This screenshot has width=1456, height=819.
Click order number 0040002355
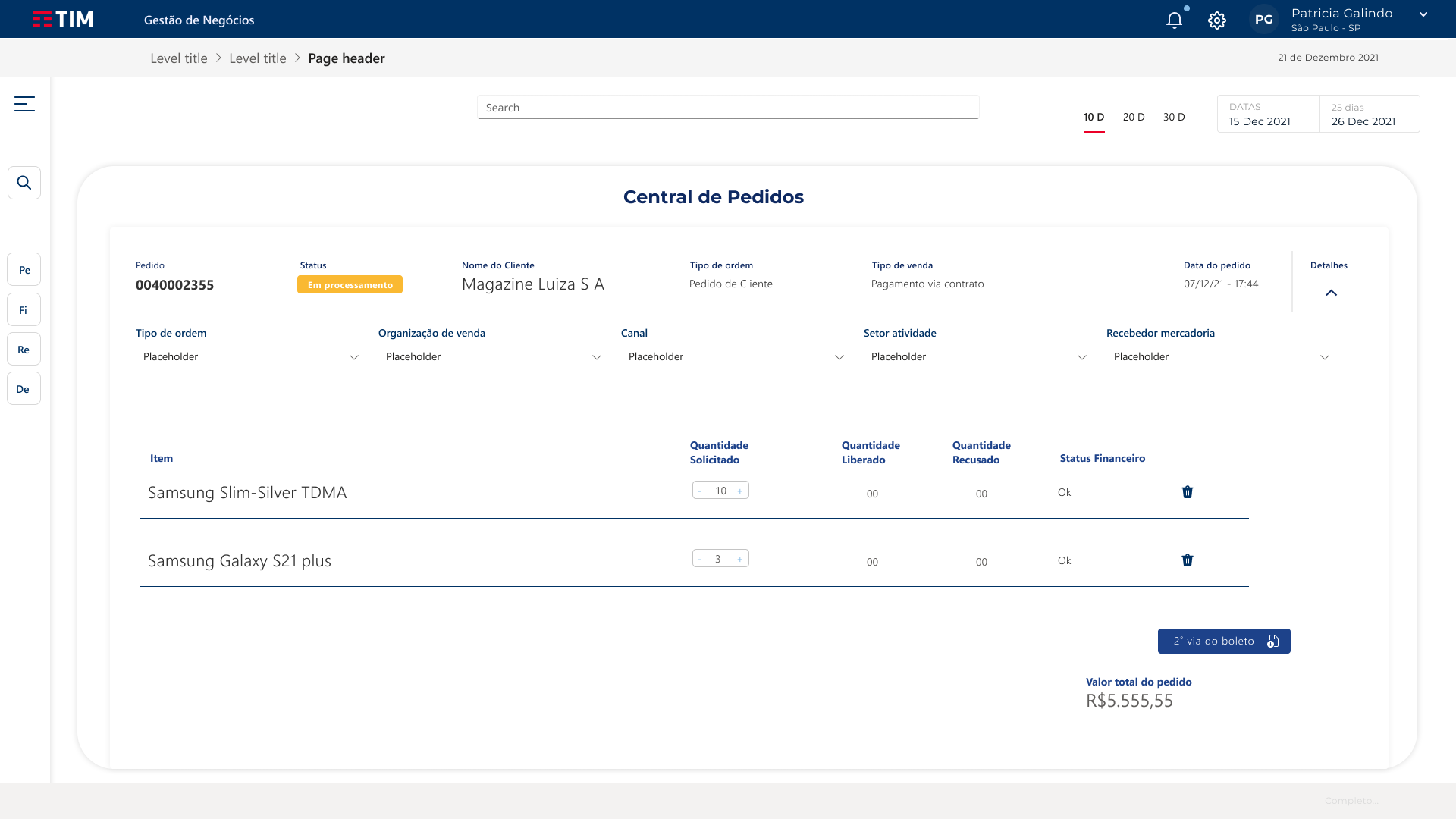tap(174, 285)
